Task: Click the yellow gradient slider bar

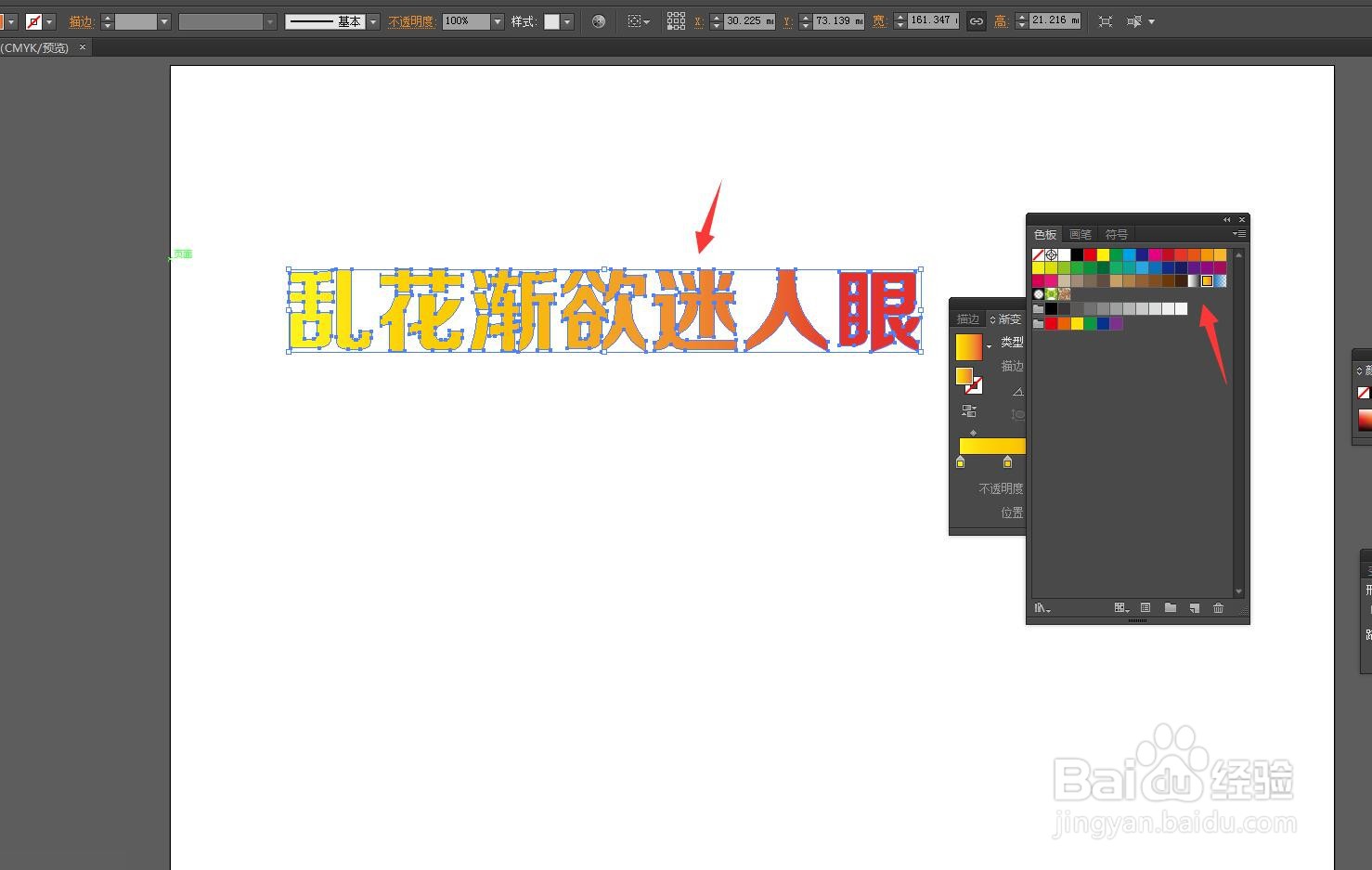Action: [x=992, y=447]
